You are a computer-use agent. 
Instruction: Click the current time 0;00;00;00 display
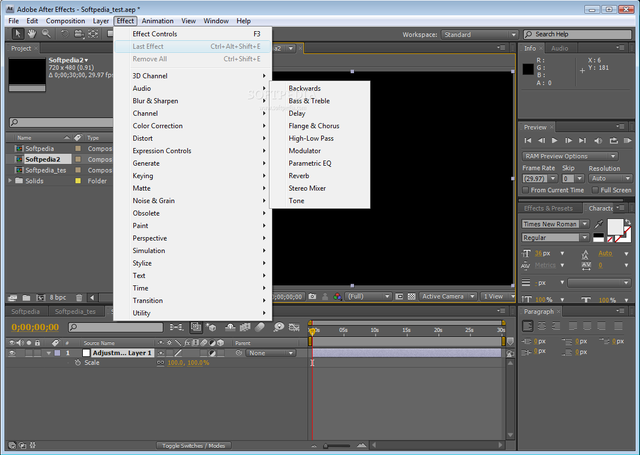pyautogui.click(x=35, y=327)
